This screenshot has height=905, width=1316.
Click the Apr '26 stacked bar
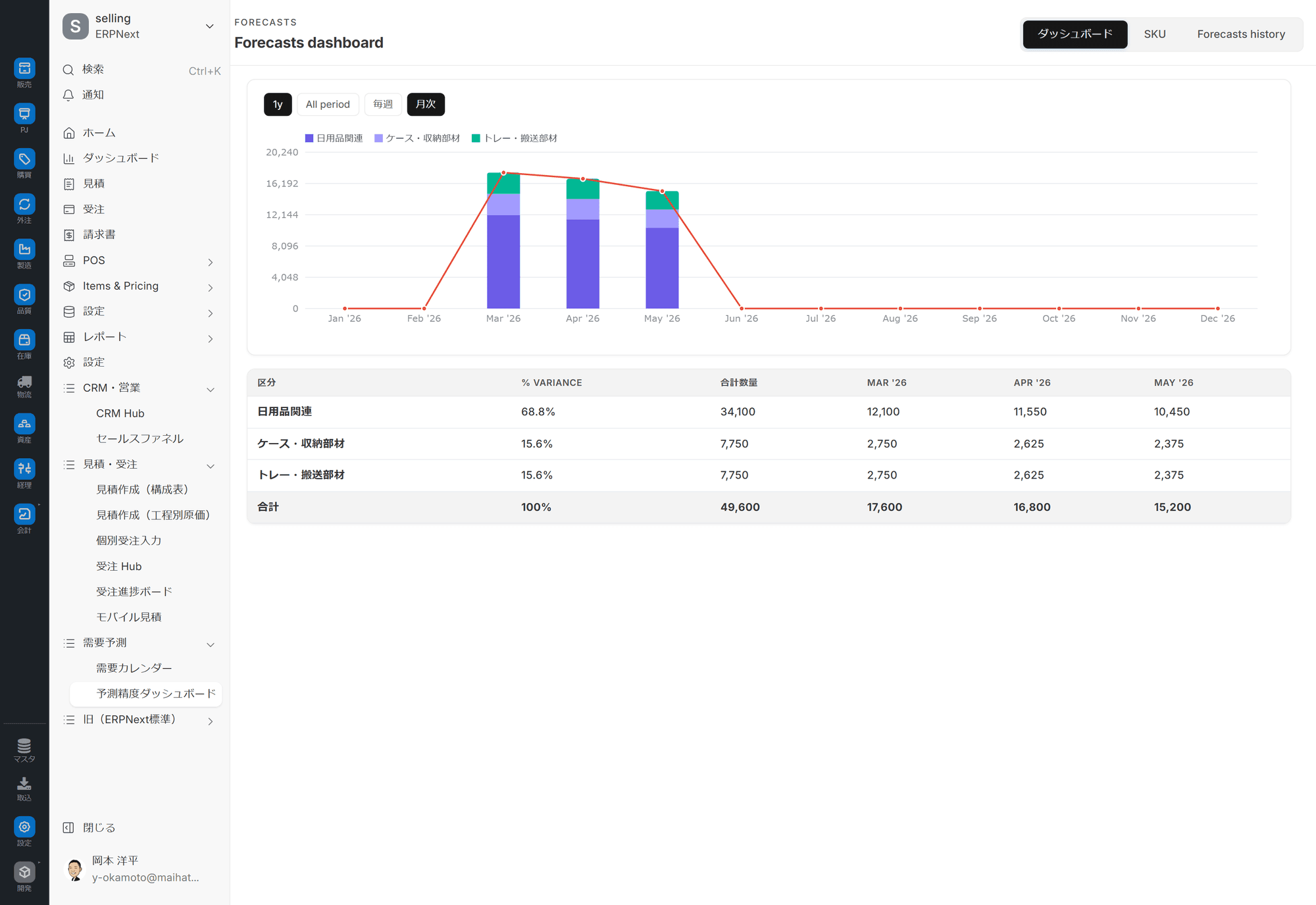[x=582, y=244]
